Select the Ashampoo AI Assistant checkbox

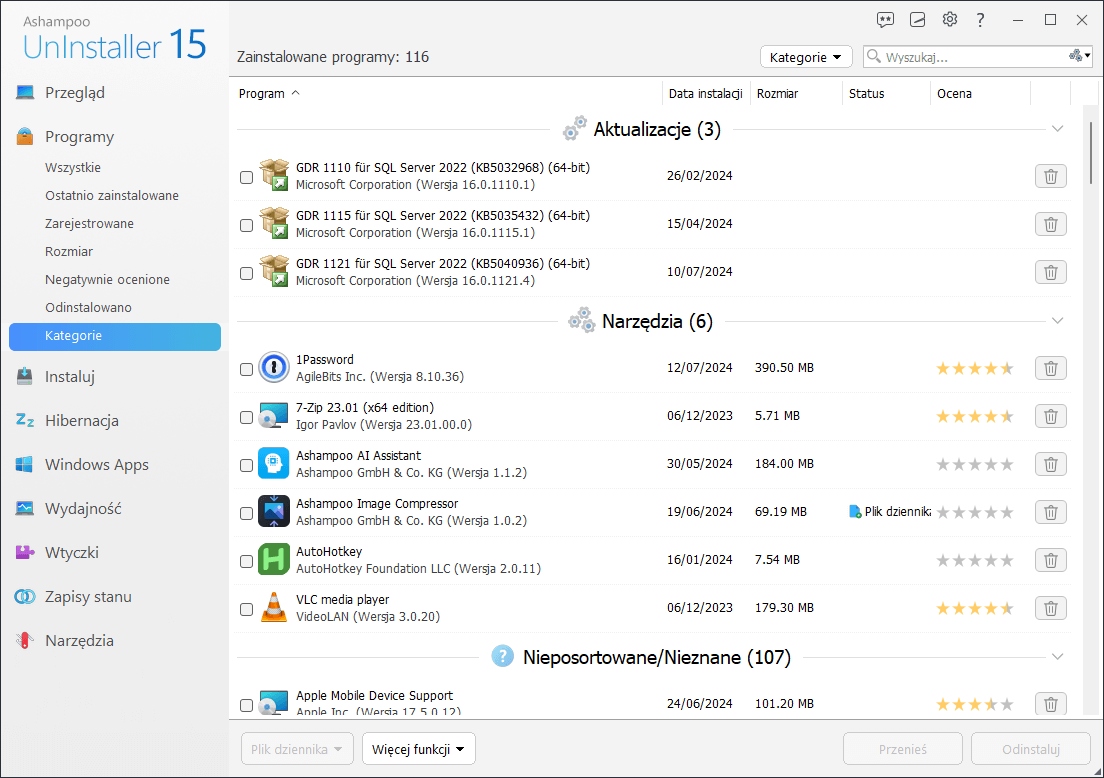[246, 465]
